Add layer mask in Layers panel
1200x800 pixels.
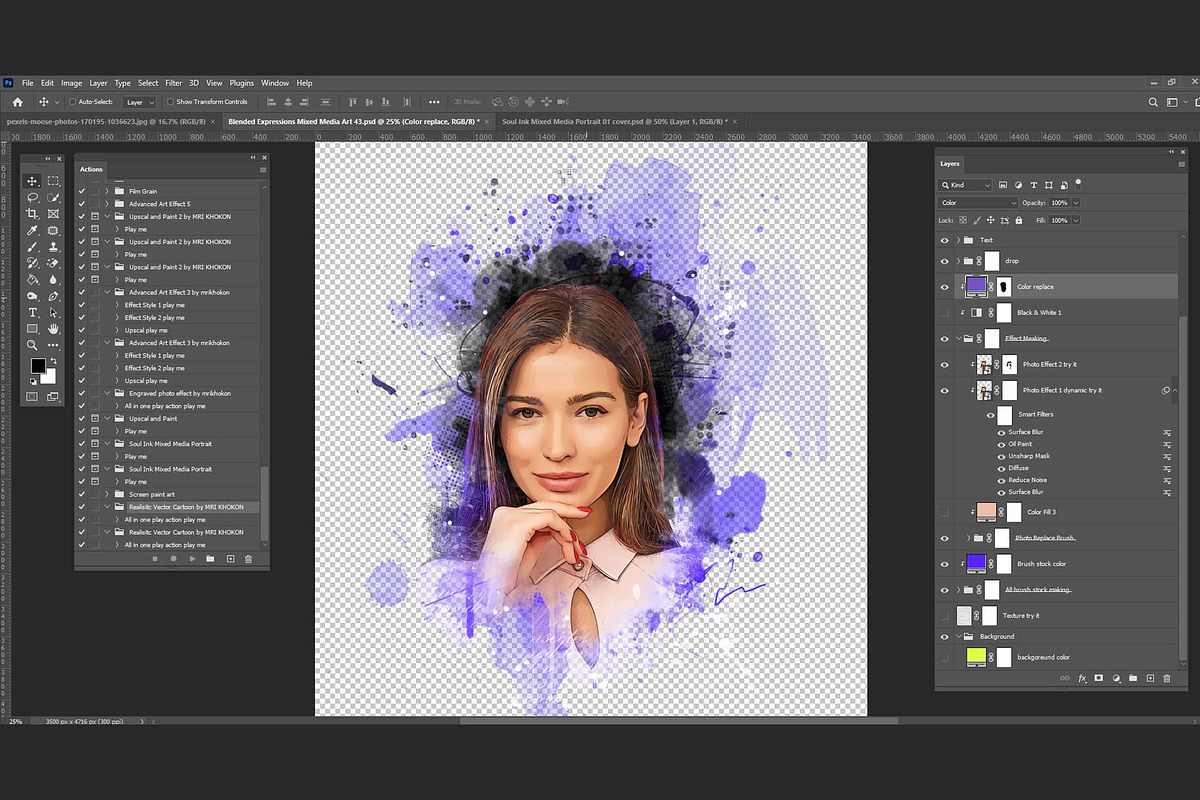tap(1098, 678)
